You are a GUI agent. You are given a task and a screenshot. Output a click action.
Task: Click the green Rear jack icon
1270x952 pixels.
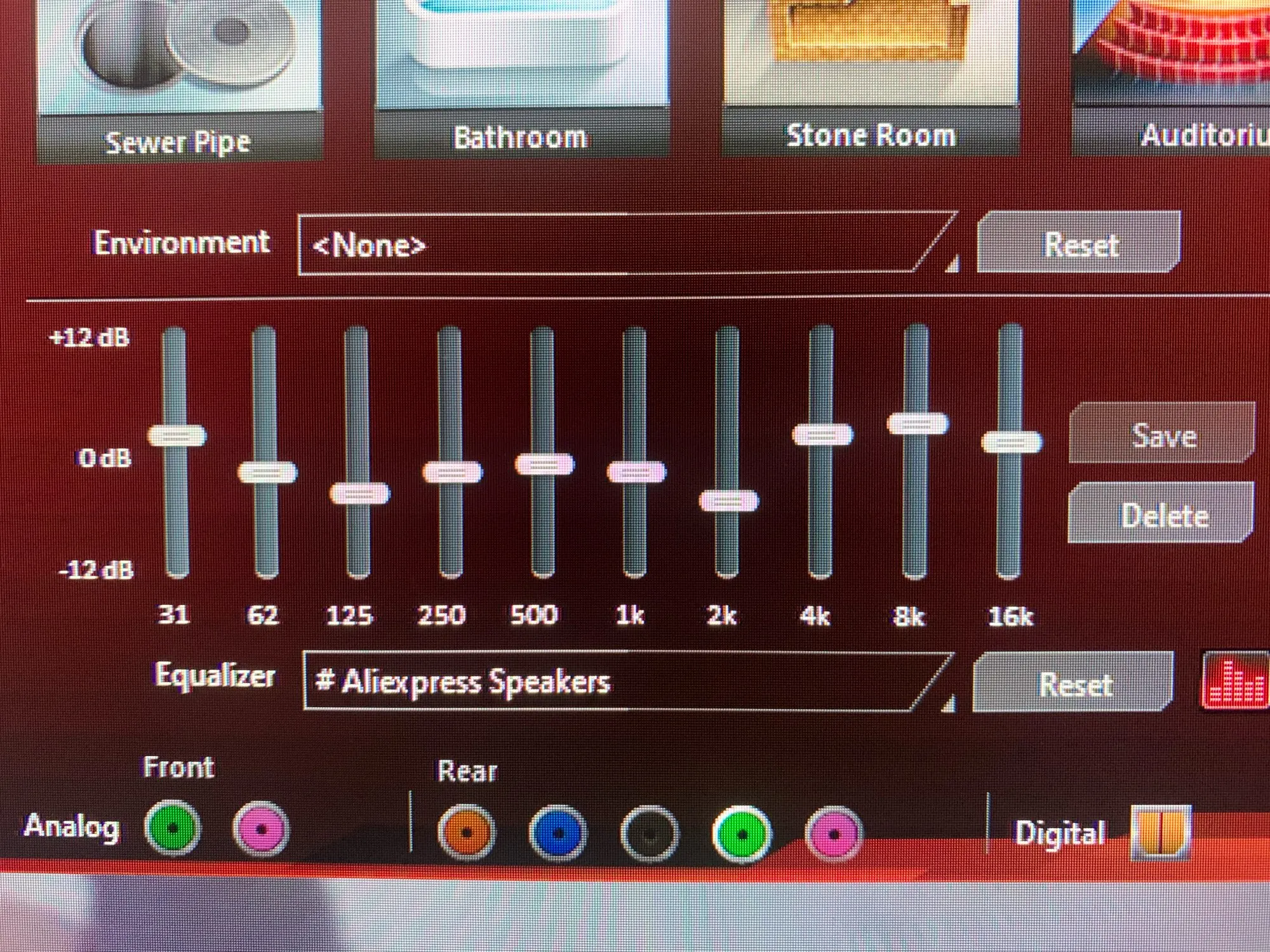coord(742,833)
